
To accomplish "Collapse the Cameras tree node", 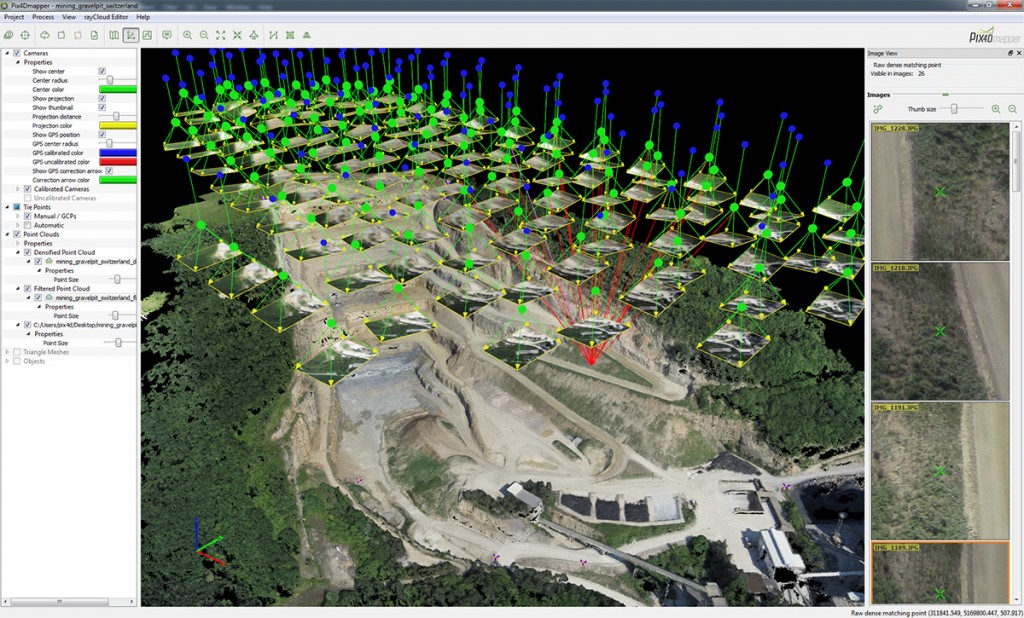I will pyautogui.click(x=7, y=53).
